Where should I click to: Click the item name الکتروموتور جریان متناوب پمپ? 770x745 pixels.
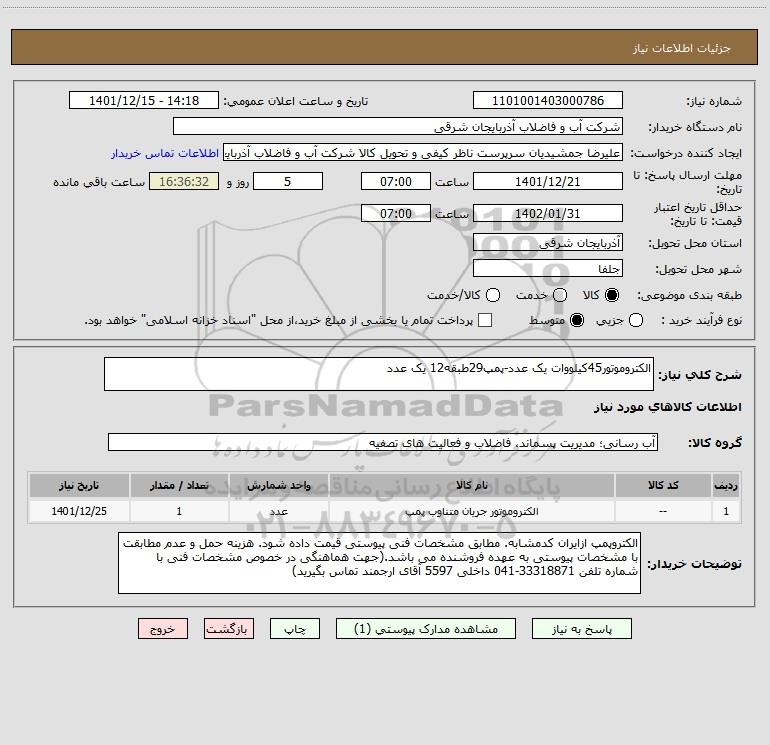pyautogui.click(x=471, y=512)
